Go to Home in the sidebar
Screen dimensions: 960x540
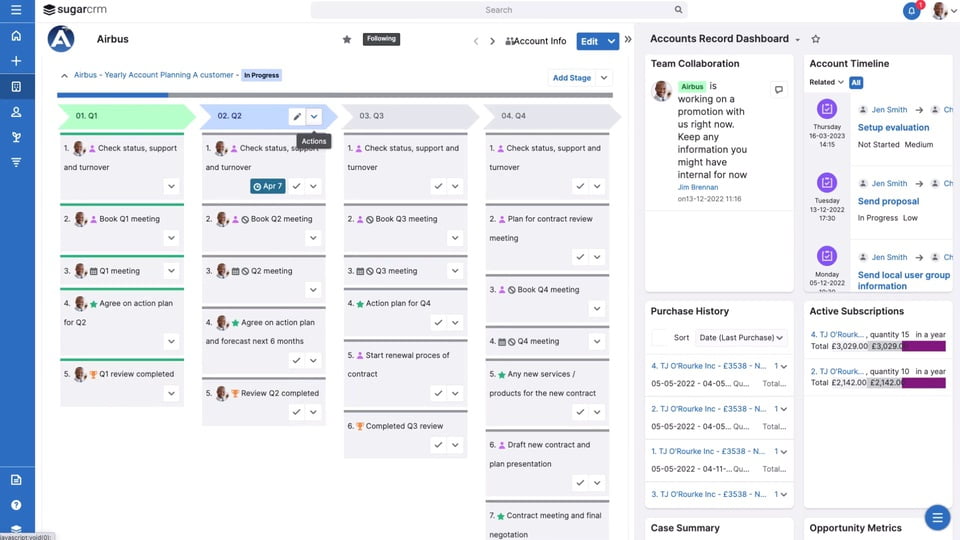click(16, 36)
